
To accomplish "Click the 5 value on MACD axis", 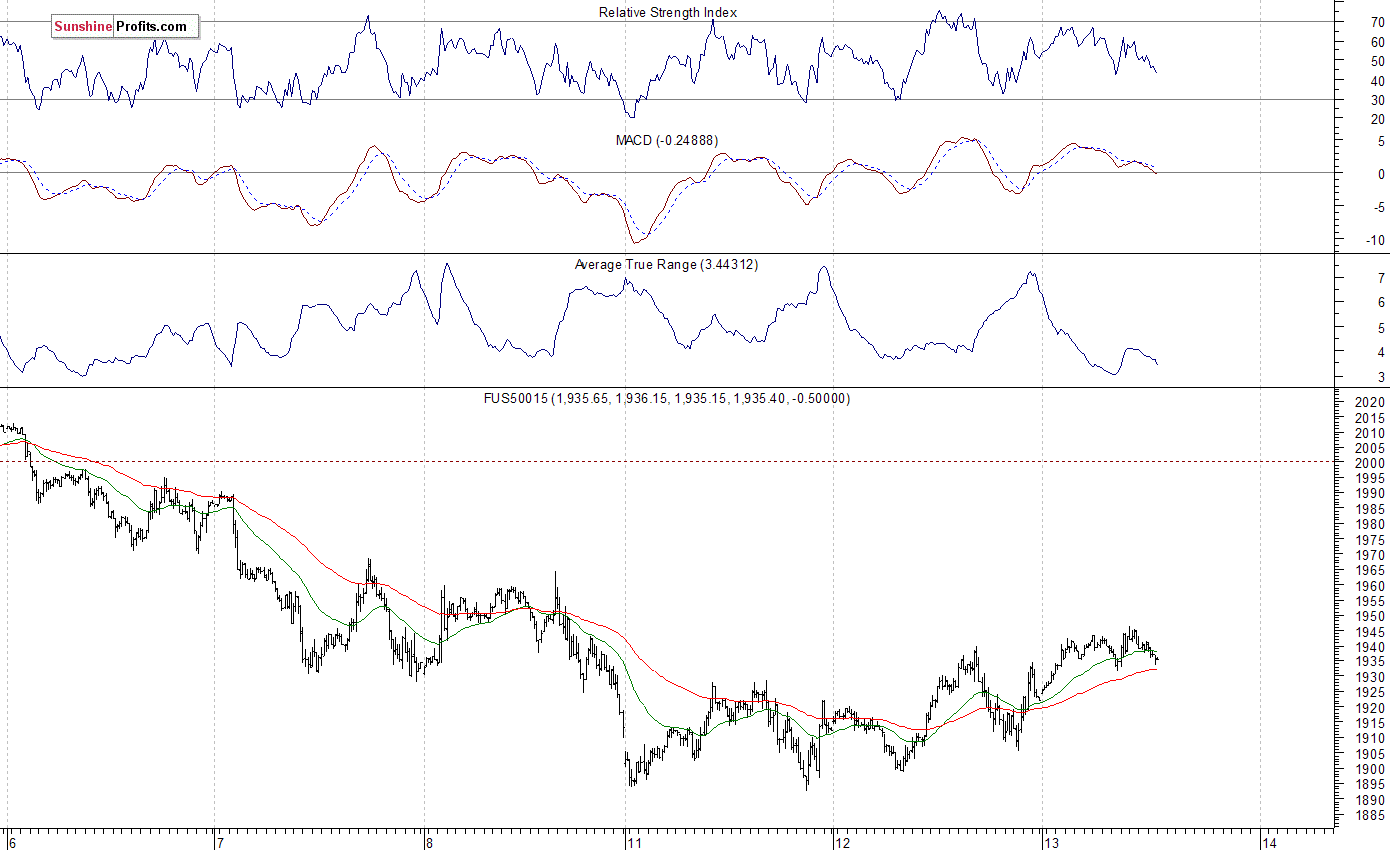I will (x=1381, y=141).
